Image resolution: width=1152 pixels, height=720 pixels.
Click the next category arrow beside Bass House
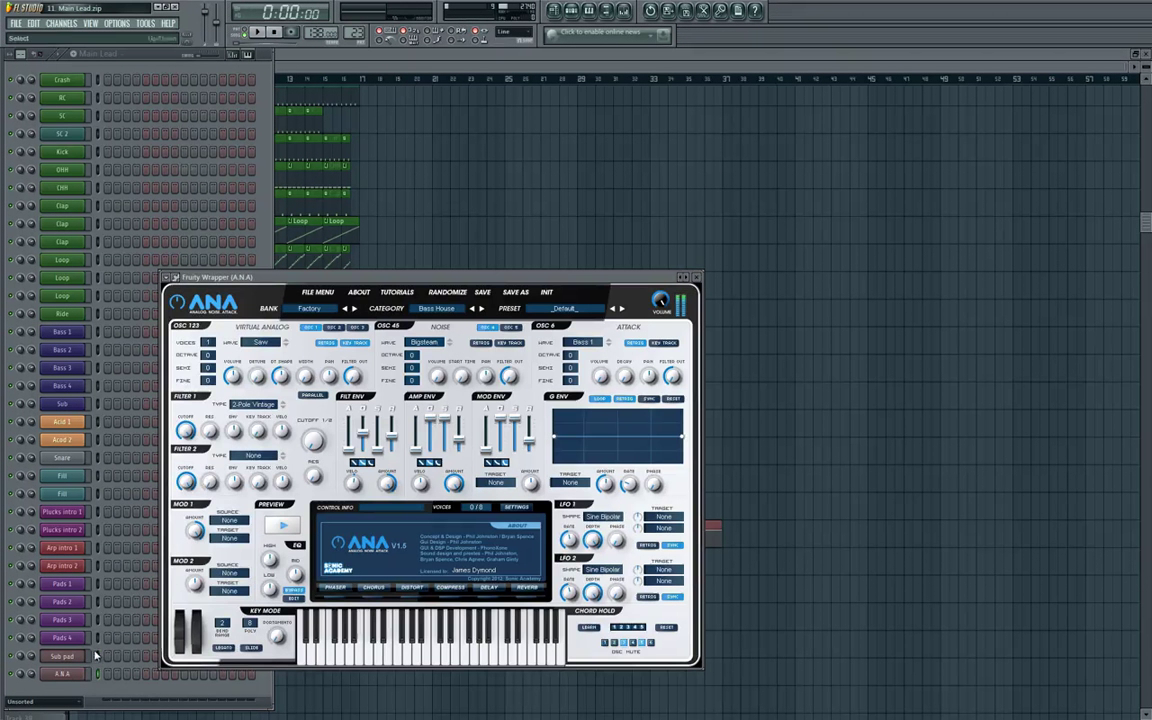[x=484, y=309]
